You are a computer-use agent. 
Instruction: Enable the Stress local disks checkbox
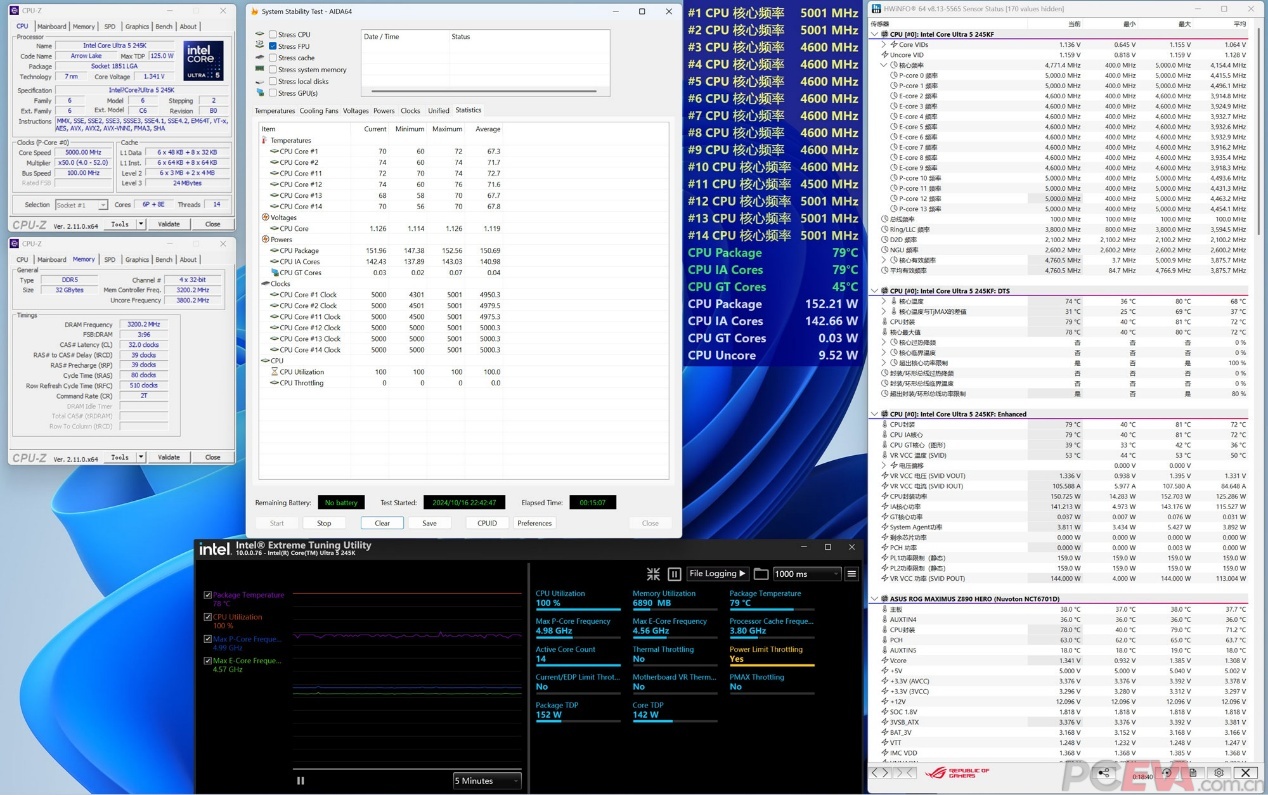(x=273, y=81)
